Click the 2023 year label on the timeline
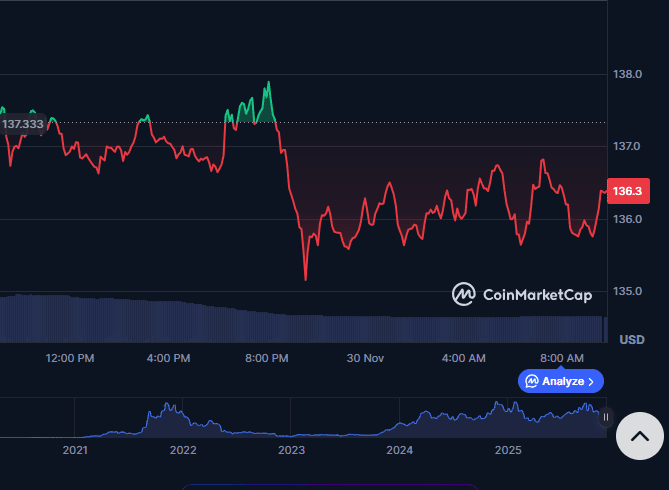This screenshot has height=490, width=669. coord(291,450)
